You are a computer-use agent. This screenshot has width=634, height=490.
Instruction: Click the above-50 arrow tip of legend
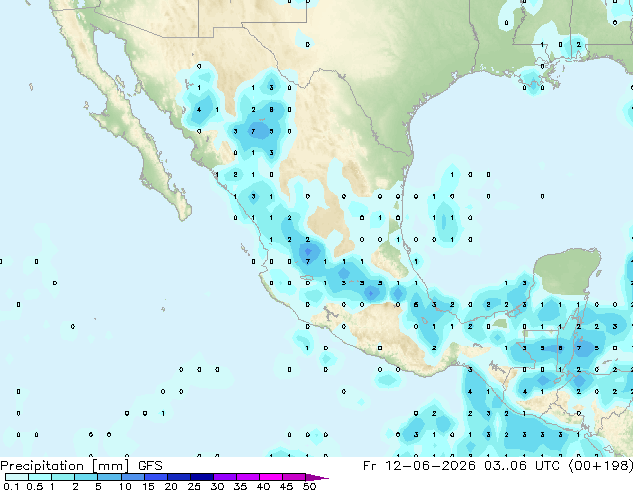(317, 477)
